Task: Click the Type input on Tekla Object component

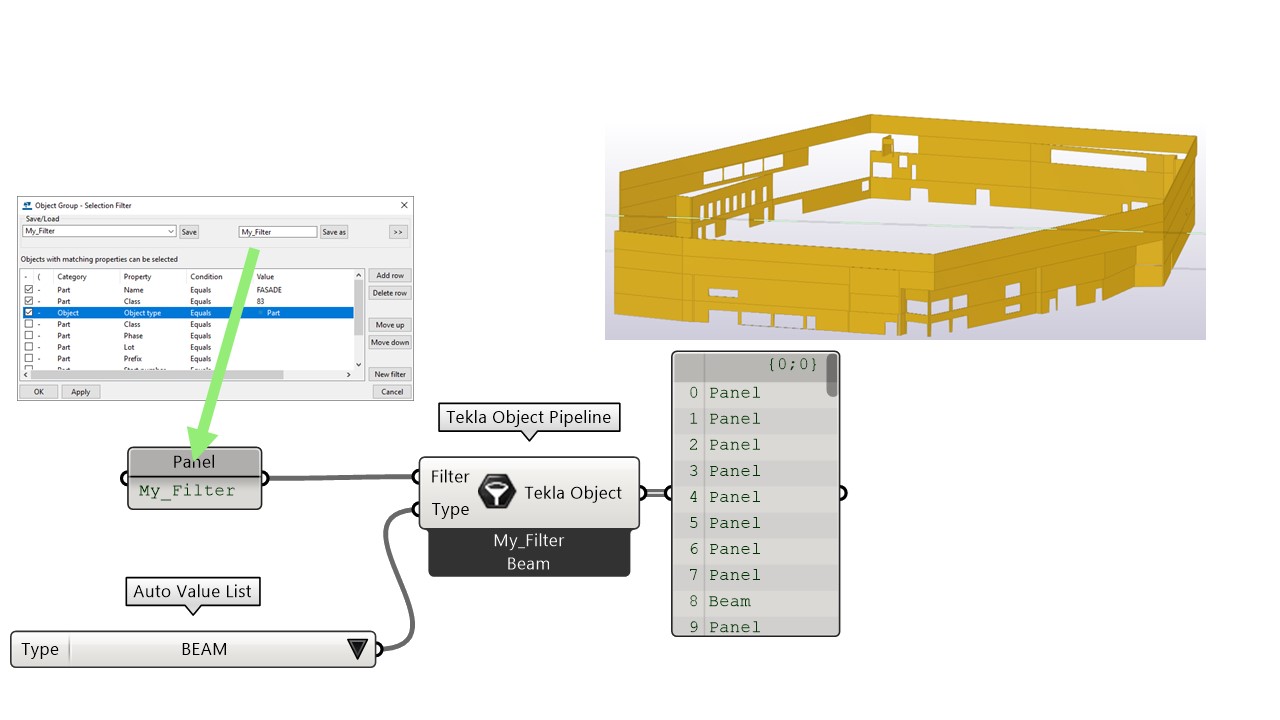Action: point(450,509)
